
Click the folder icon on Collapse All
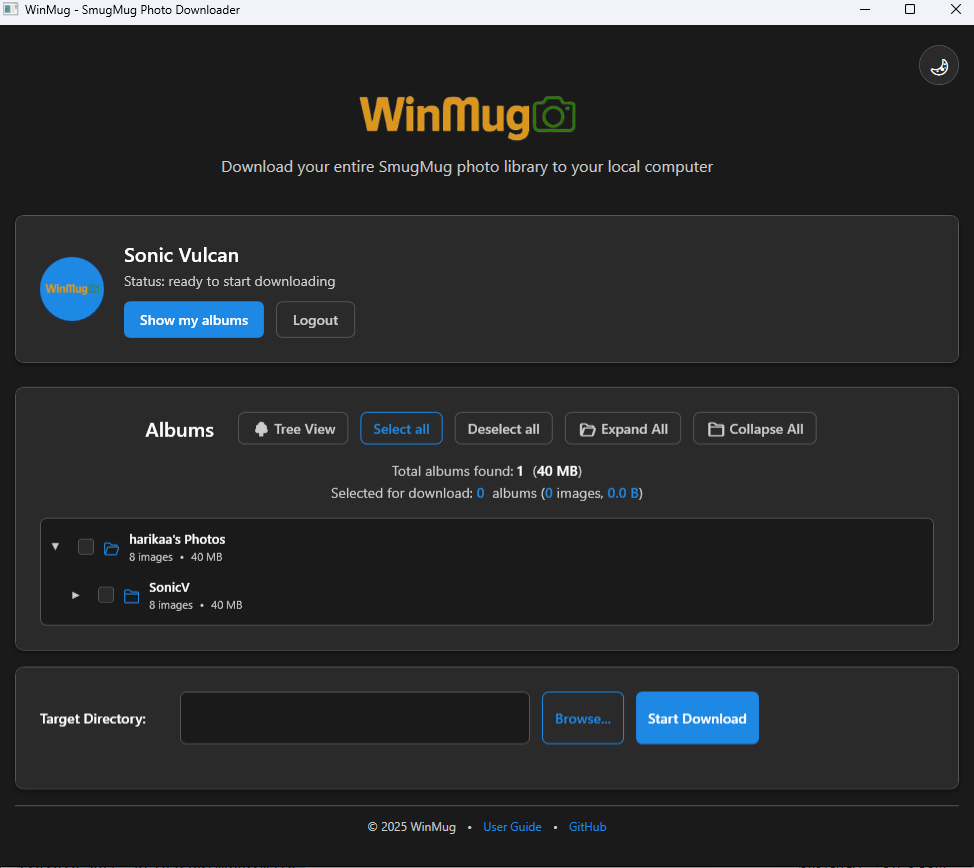pyautogui.click(x=716, y=428)
